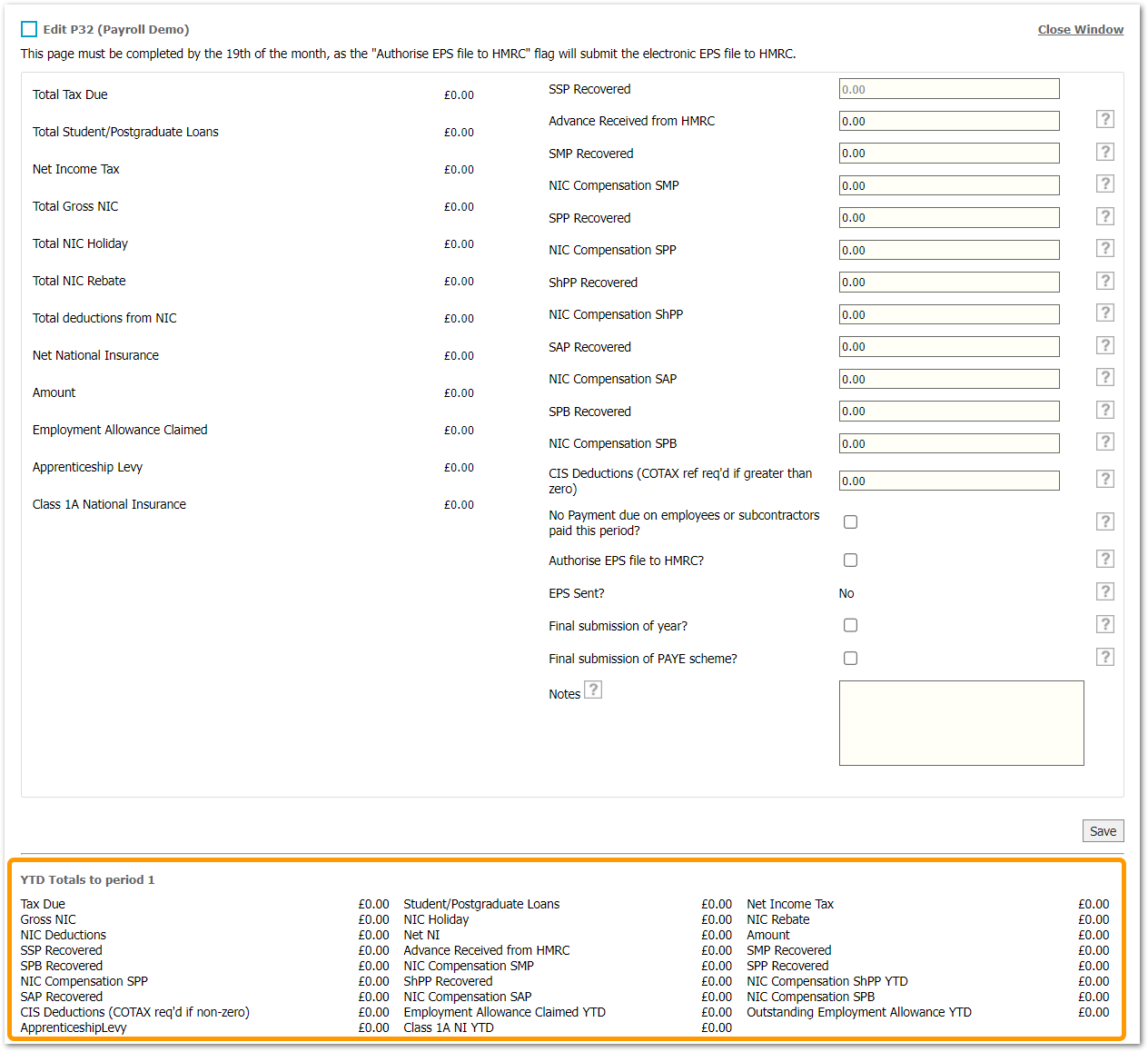This screenshot has height=1052, width=1148.
Task: Show help for Final submission of PAYE scheme
Action: pos(1104,658)
